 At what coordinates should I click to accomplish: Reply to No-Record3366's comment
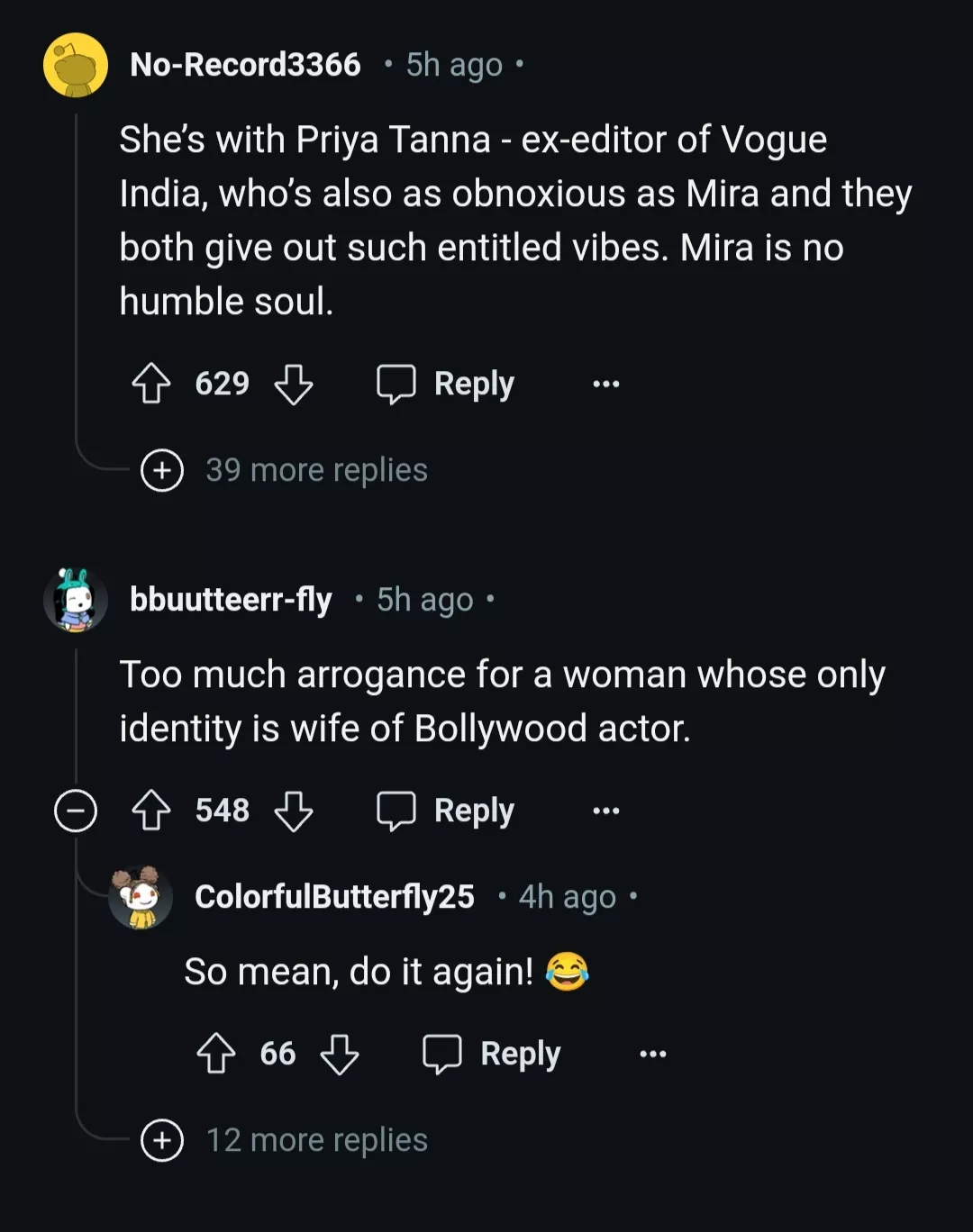pos(446,384)
